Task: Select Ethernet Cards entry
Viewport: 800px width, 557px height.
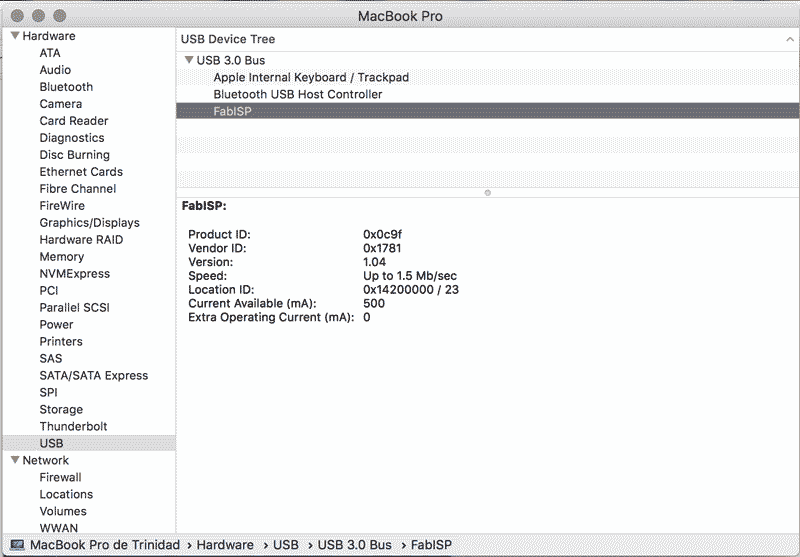Action: pyautogui.click(x=81, y=171)
